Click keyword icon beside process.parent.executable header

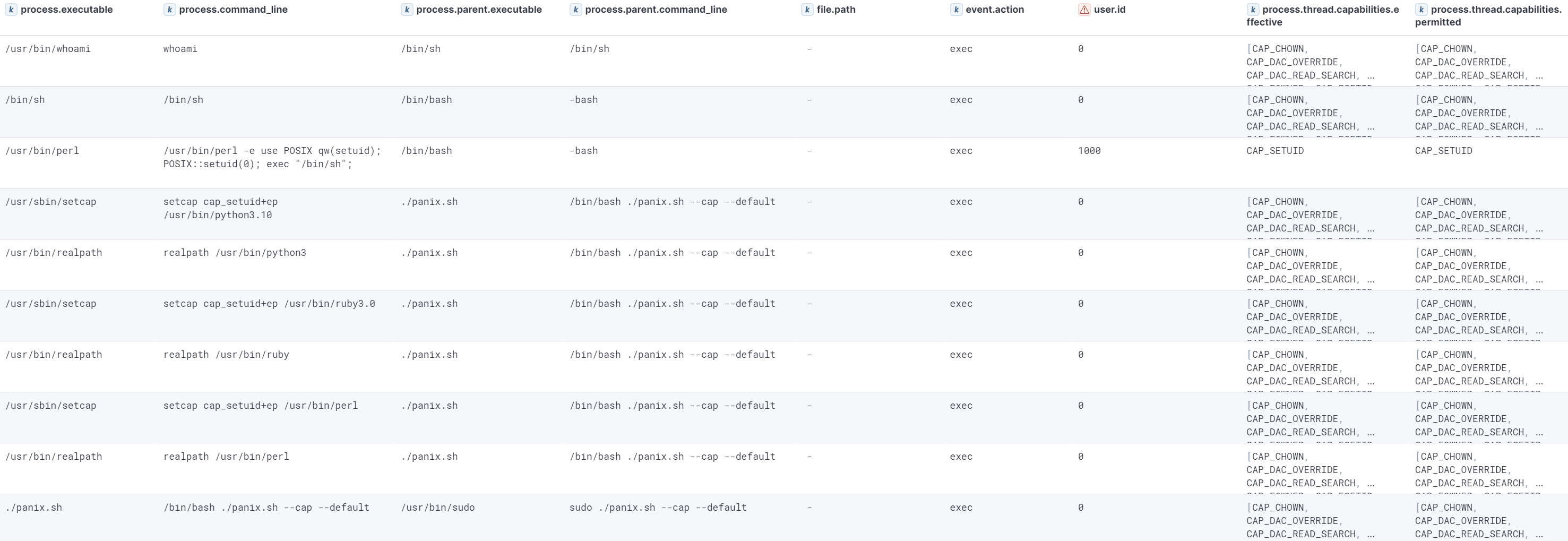tap(407, 10)
